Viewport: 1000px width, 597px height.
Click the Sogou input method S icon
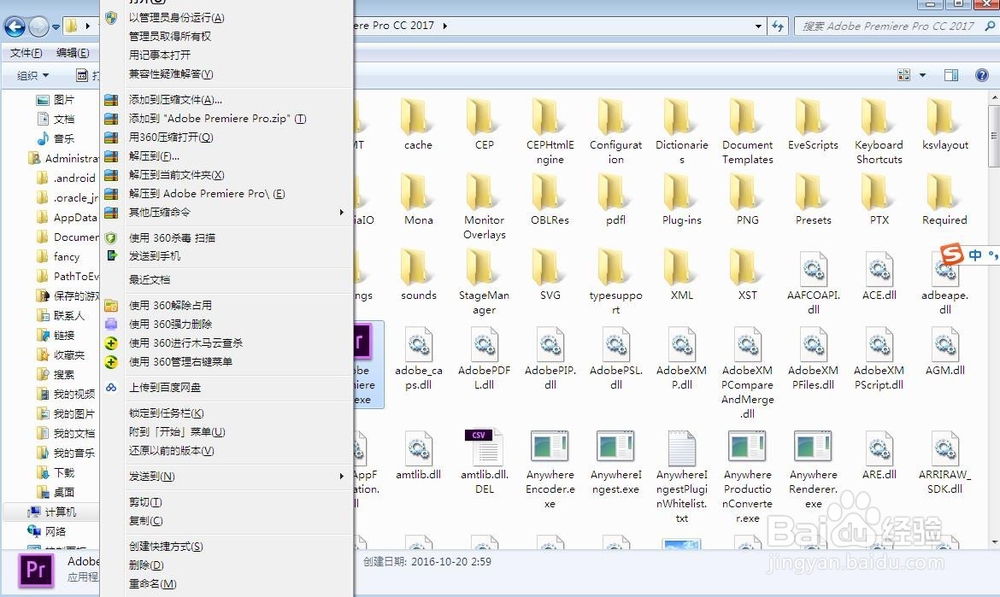click(952, 255)
